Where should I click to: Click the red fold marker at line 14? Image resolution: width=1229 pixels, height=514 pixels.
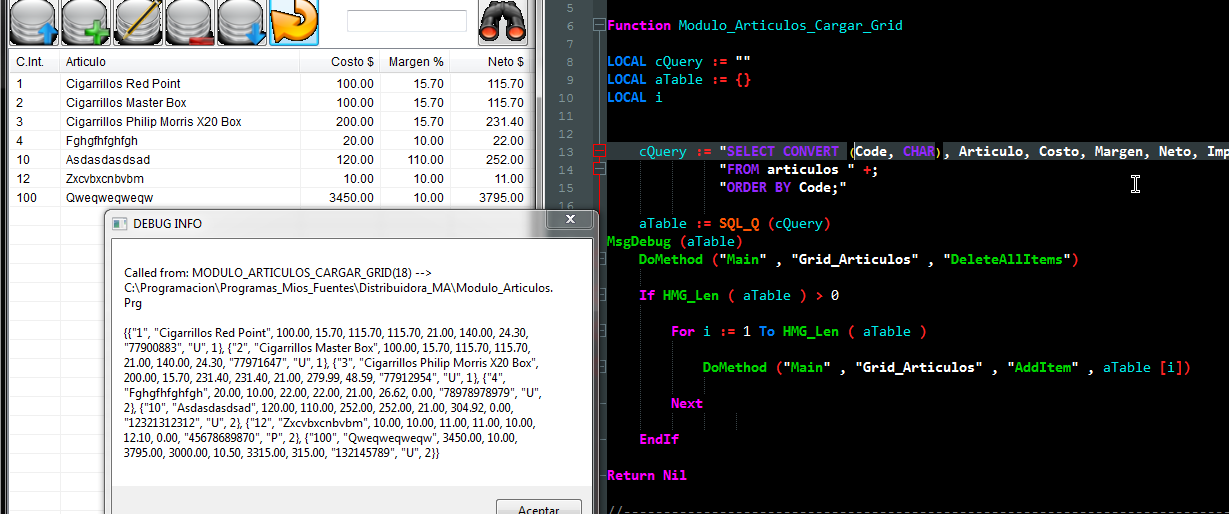click(599, 169)
